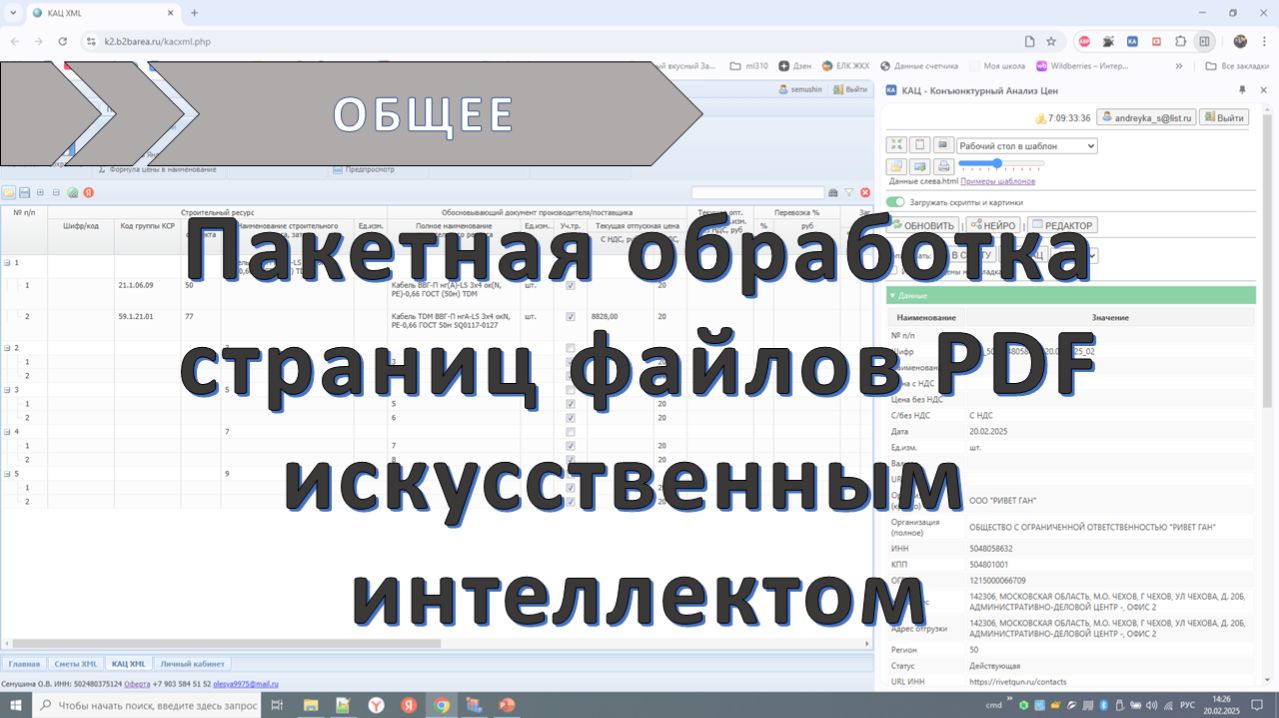Click the clipboard icon in КАЦ panel
1279x718 pixels.
tap(920, 145)
